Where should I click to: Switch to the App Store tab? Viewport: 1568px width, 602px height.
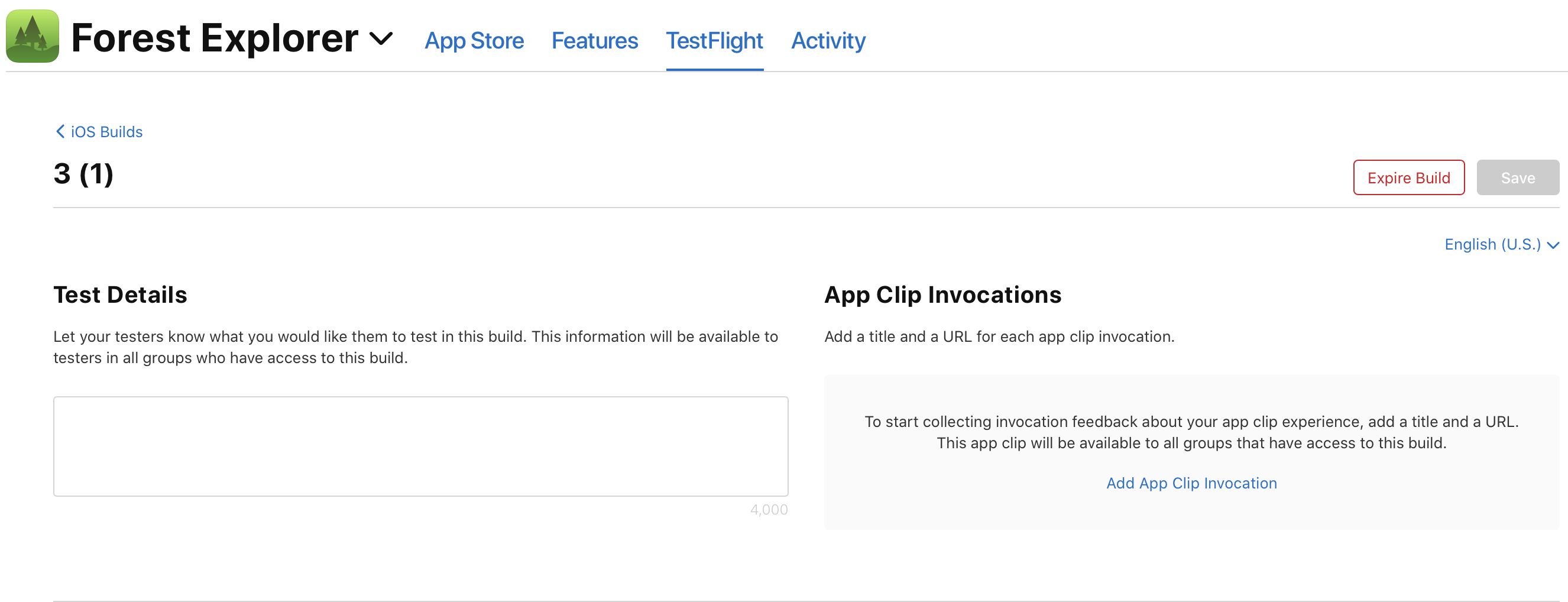click(x=474, y=40)
